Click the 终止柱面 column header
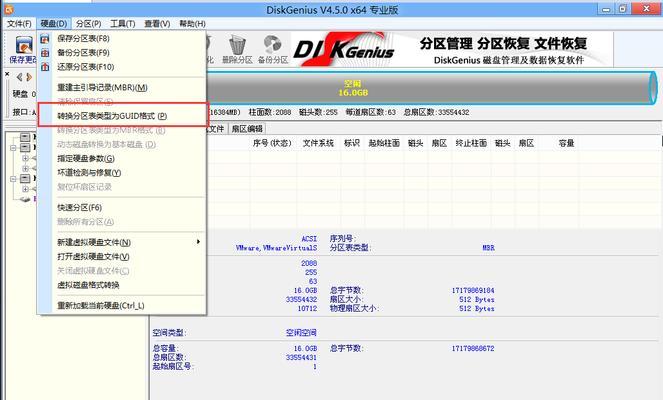663x400 pixels. (x=471, y=143)
